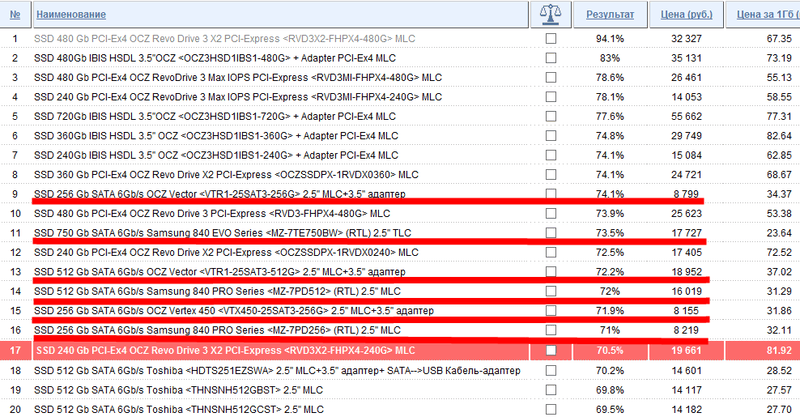Open RevoDrive 3 Max IOPS RVD3MI-FHPX4-240G item
This screenshot has height=417, width=800.
238,97
